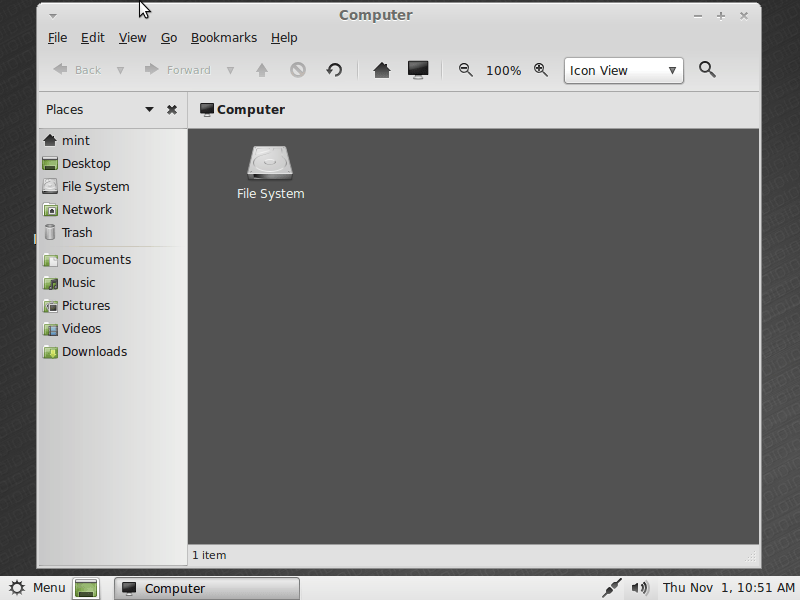Reload the current location
This screenshot has width=800, height=600.
pos(334,70)
